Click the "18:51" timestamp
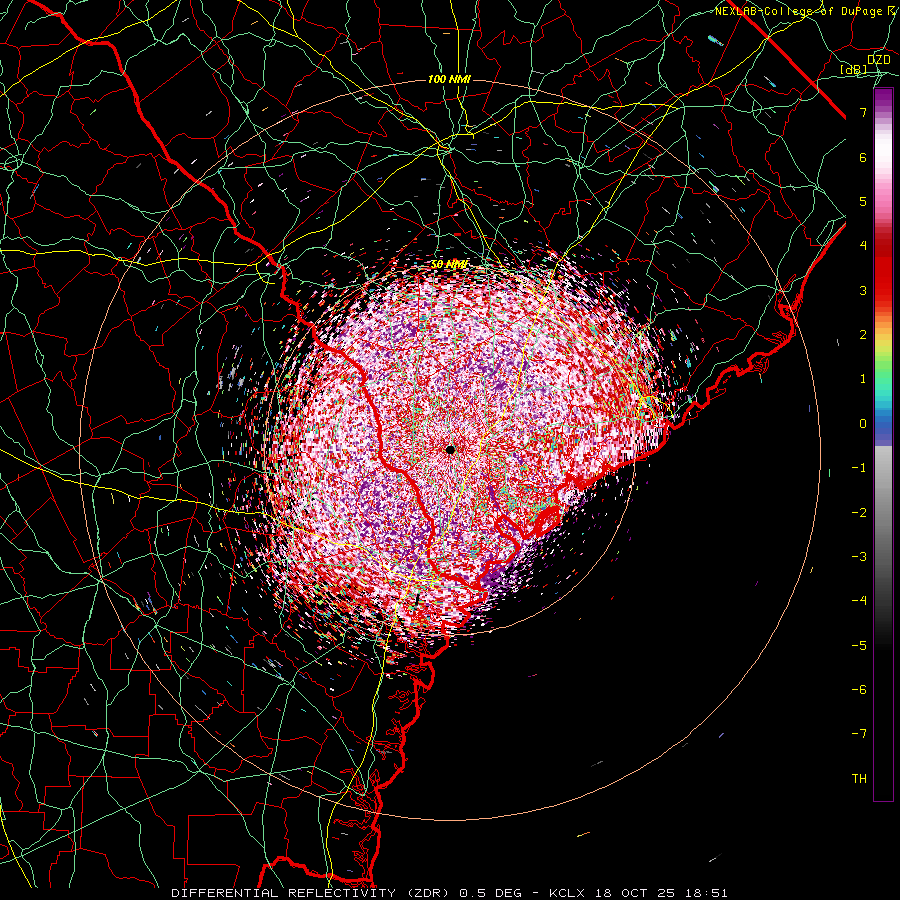This screenshot has height=900, width=900. coord(707,893)
